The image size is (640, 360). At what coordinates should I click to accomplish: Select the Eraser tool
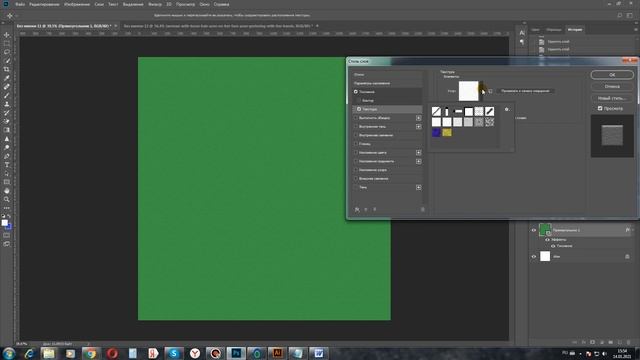[7, 121]
